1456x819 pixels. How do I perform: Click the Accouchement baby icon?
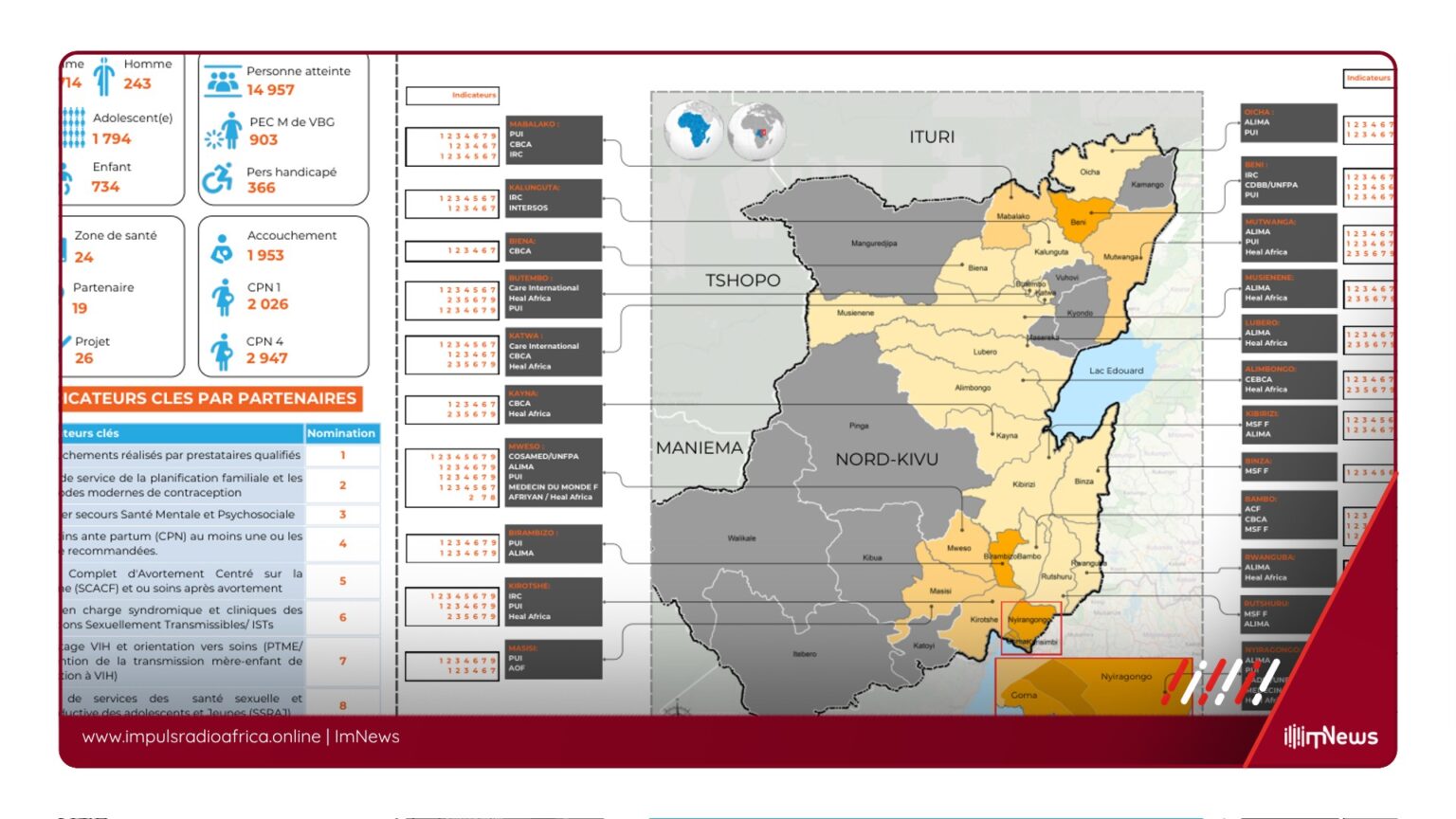pyautogui.click(x=222, y=248)
